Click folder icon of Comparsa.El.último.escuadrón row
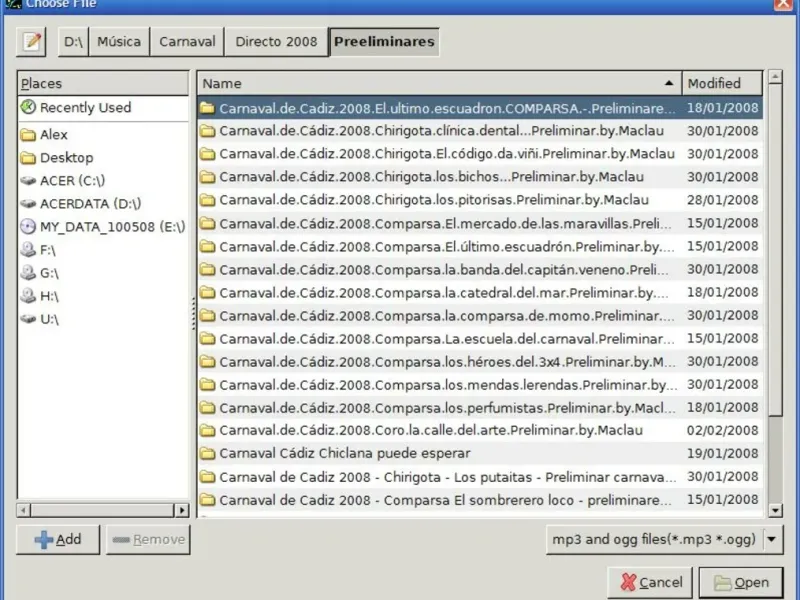800x600 pixels. 207,246
